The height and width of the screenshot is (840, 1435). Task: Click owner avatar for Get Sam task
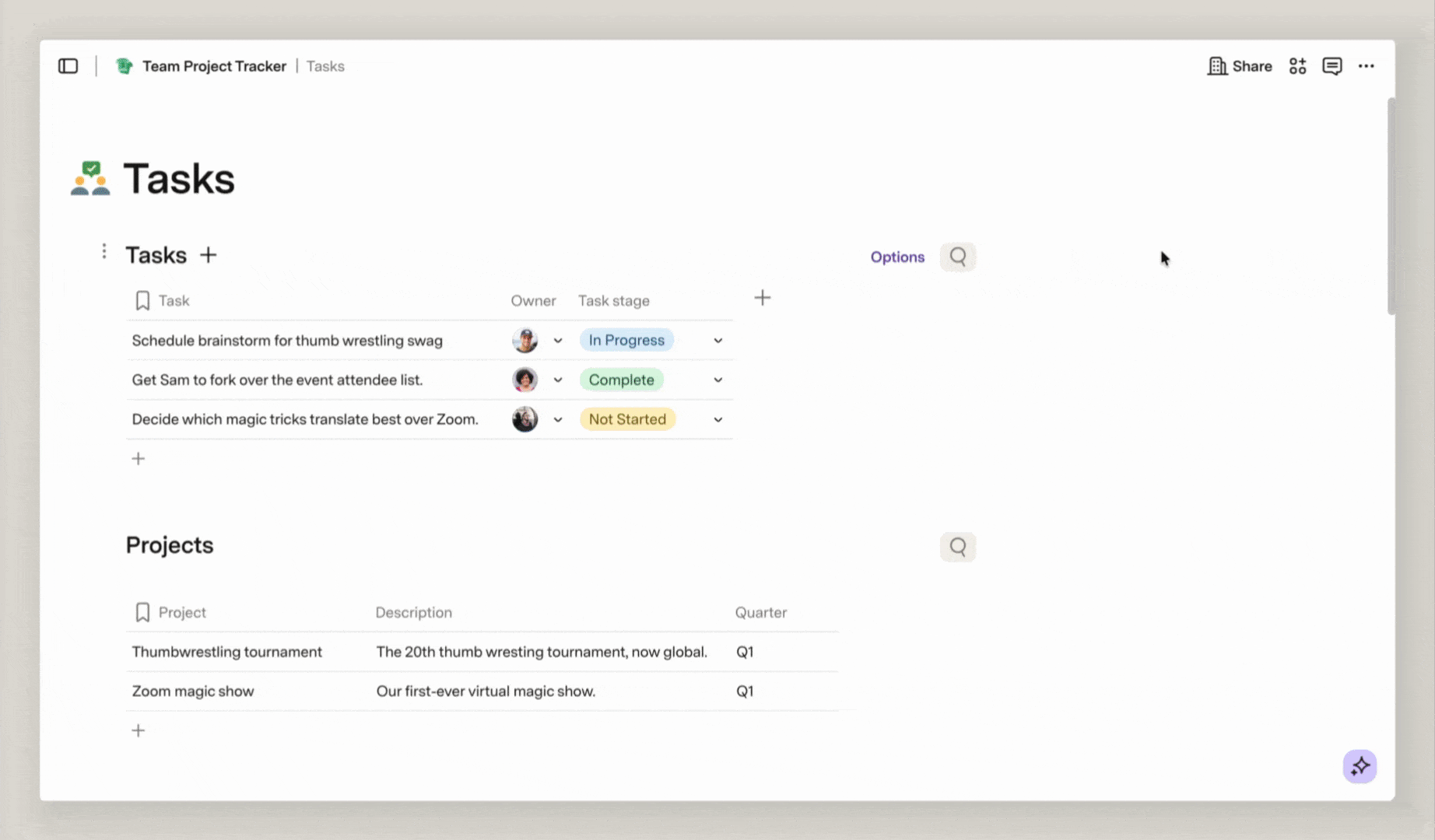525,380
